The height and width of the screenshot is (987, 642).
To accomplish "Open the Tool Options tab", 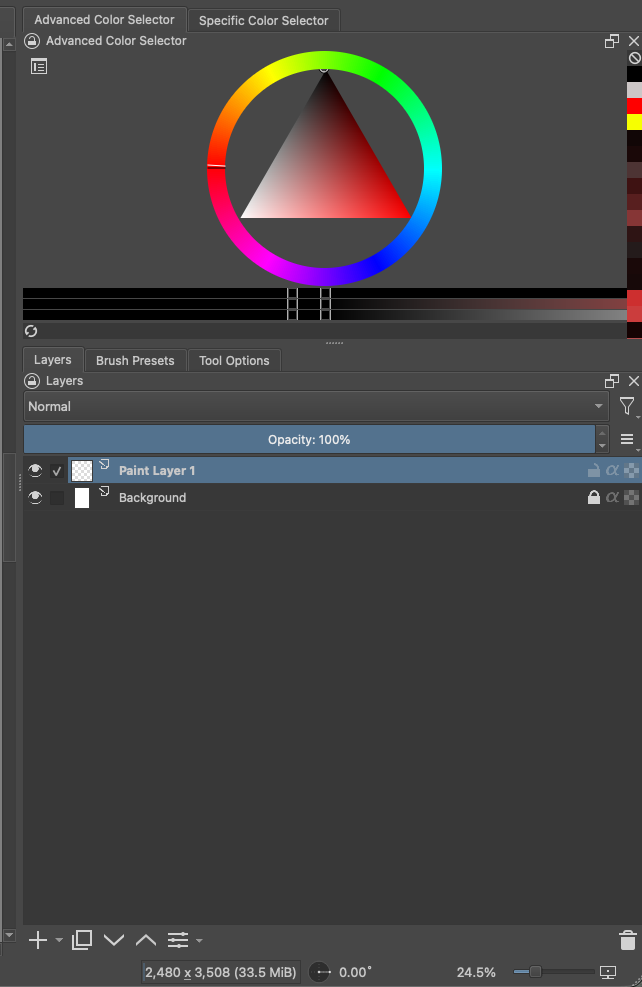I will pyautogui.click(x=234, y=361).
